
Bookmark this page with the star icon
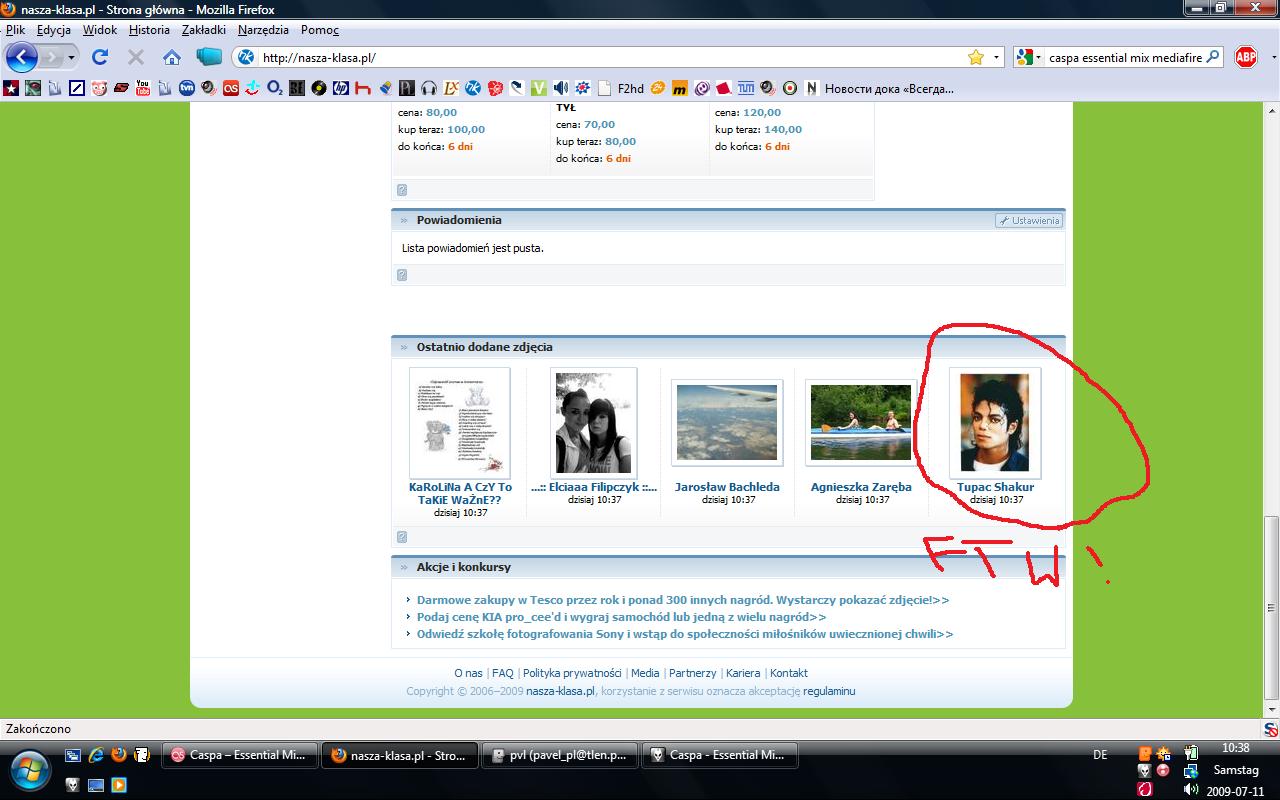[x=976, y=57]
